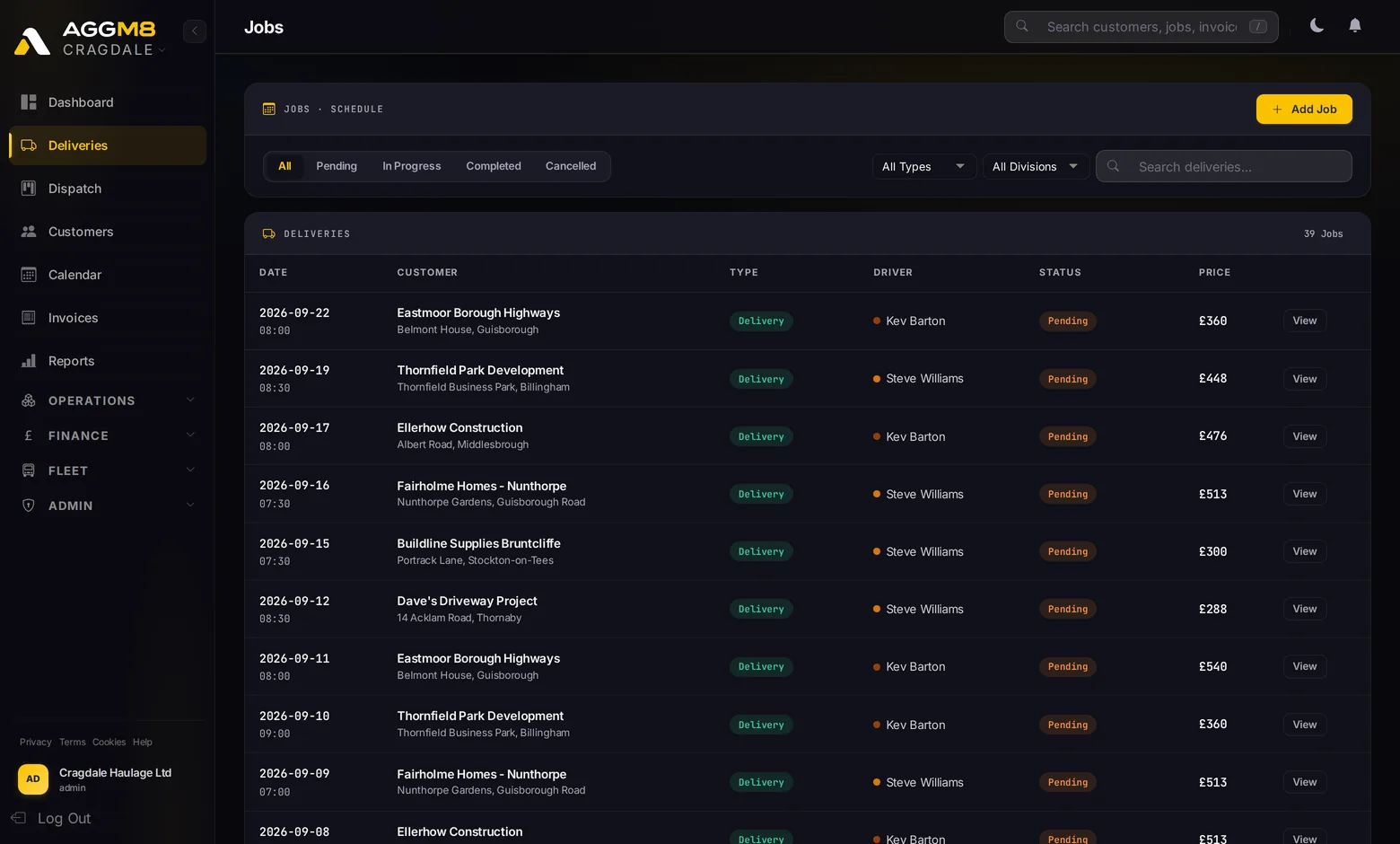Select the Pending filter tab
1400x844 pixels.
coord(337,166)
